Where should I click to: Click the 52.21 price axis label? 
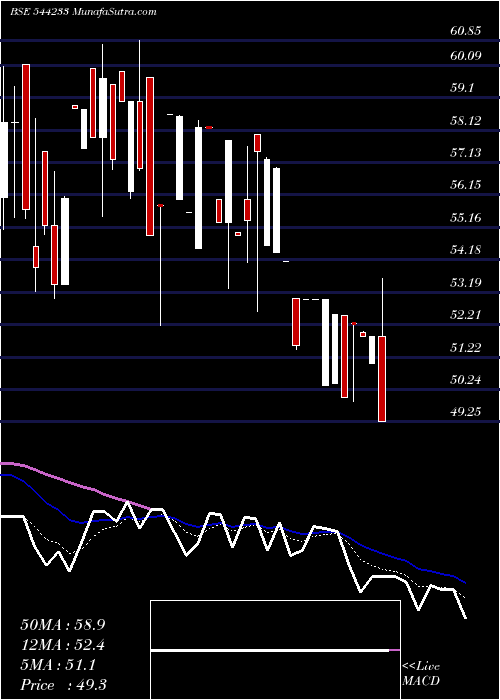(466, 315)
